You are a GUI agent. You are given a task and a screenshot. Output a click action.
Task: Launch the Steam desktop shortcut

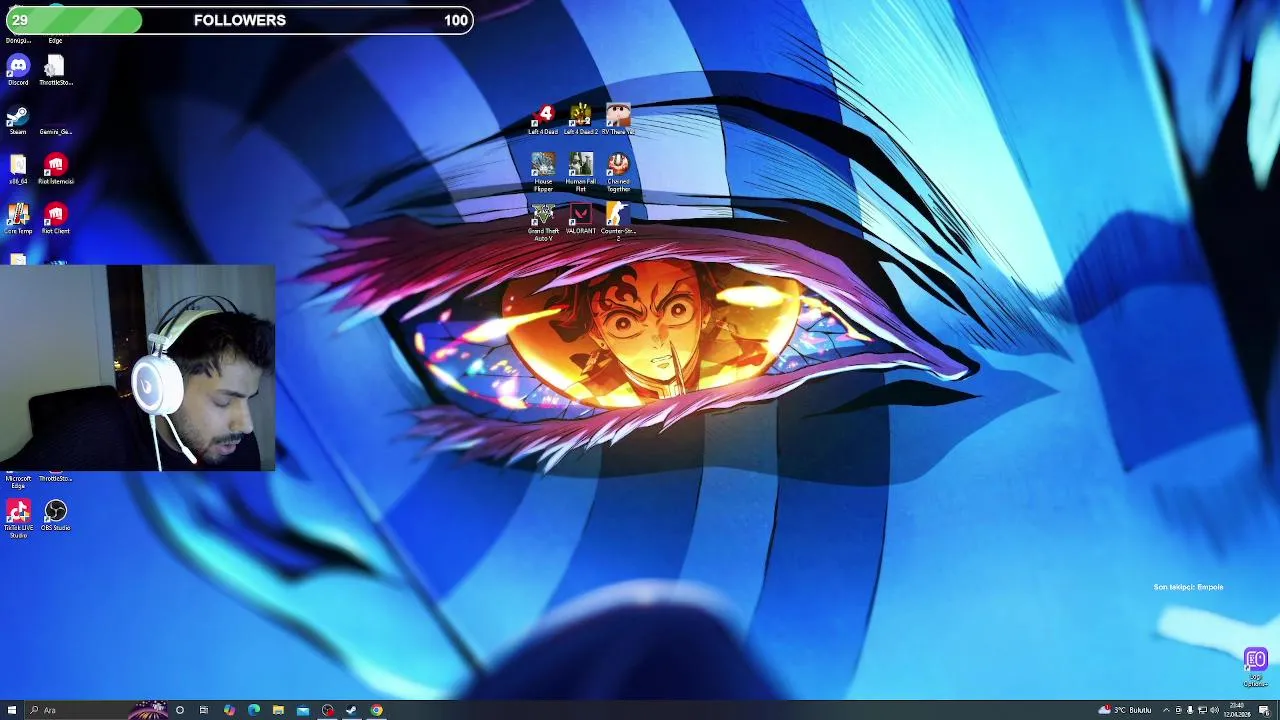pyautogui.click(x=18, y=120)
